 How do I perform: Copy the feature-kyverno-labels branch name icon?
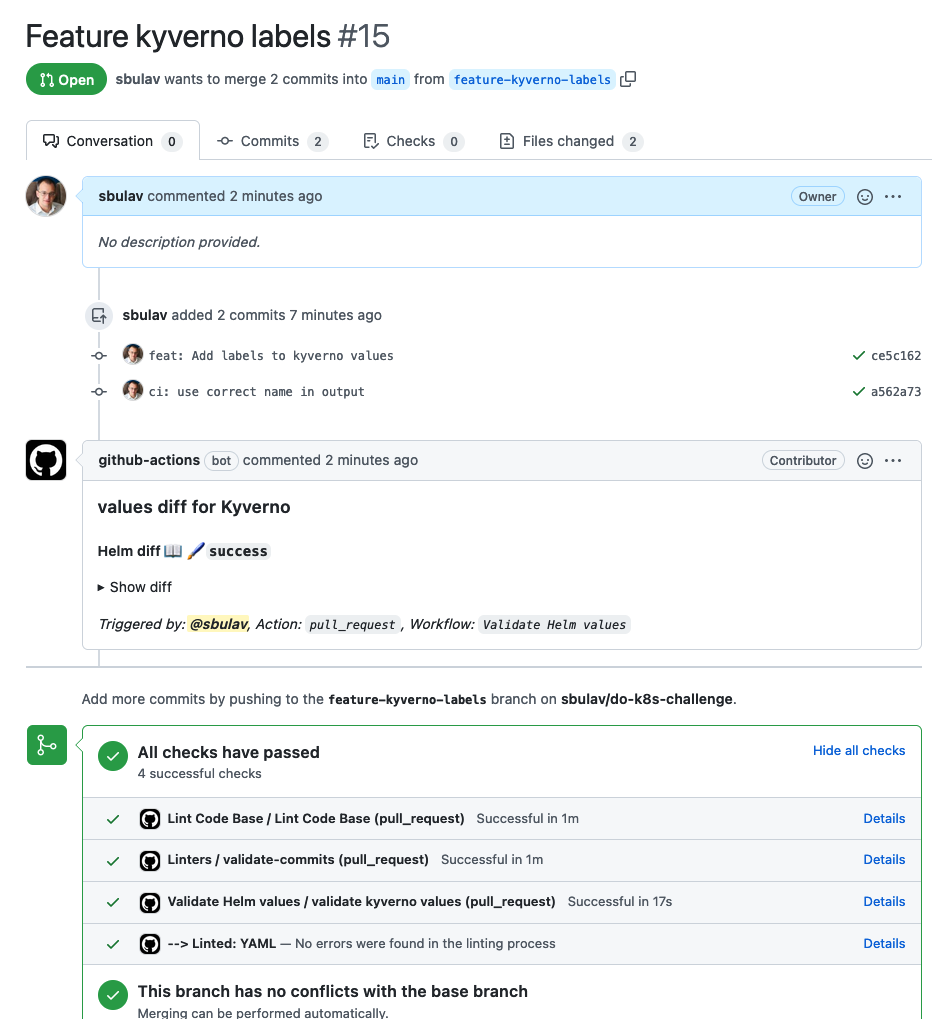tap(628, 79)
